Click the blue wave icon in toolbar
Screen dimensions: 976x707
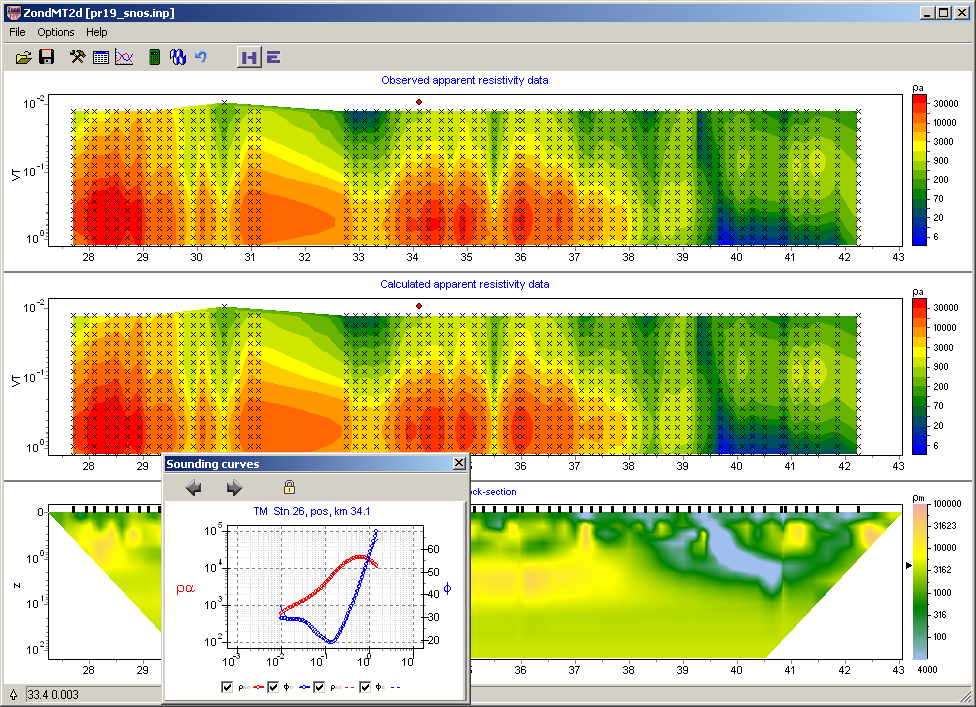(178, 58)
